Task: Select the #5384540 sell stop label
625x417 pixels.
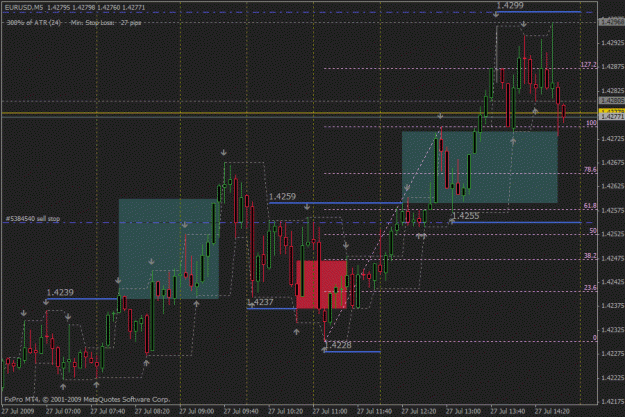Action: pyautogui.click(x=33, y=218)
